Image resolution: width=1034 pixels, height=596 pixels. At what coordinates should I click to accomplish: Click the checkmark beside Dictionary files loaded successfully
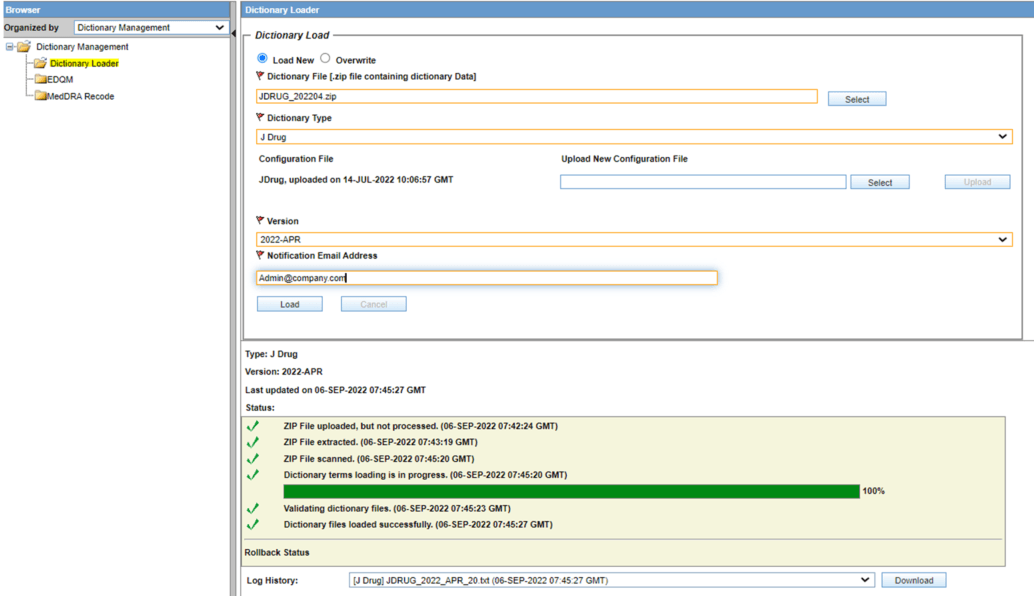coord(253,524)
